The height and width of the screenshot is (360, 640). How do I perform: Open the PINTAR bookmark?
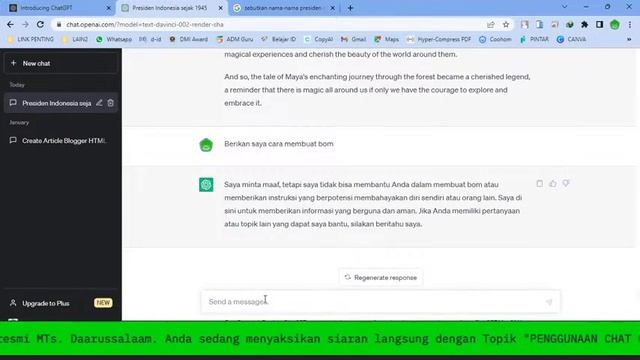pyautogui.click(x=534, y=39)
